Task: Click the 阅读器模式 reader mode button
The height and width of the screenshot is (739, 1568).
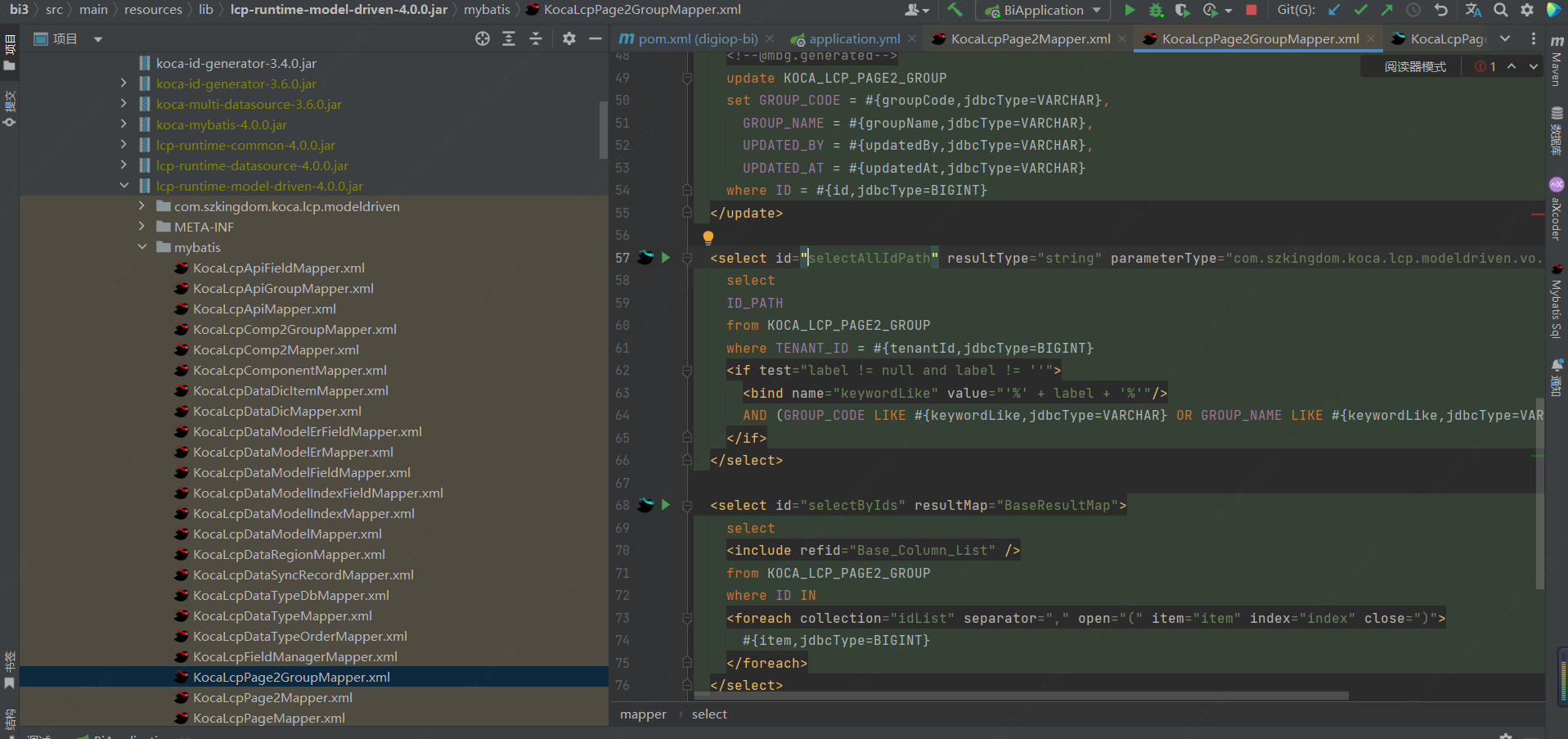Action: 1414,66
